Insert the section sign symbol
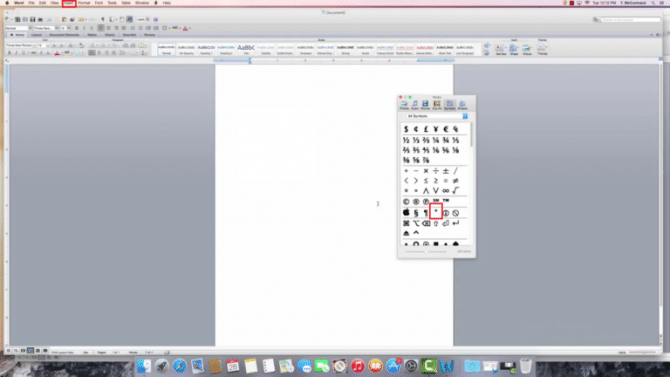The height and width of the screenshot is (377, 670). [x=416, y=212]
